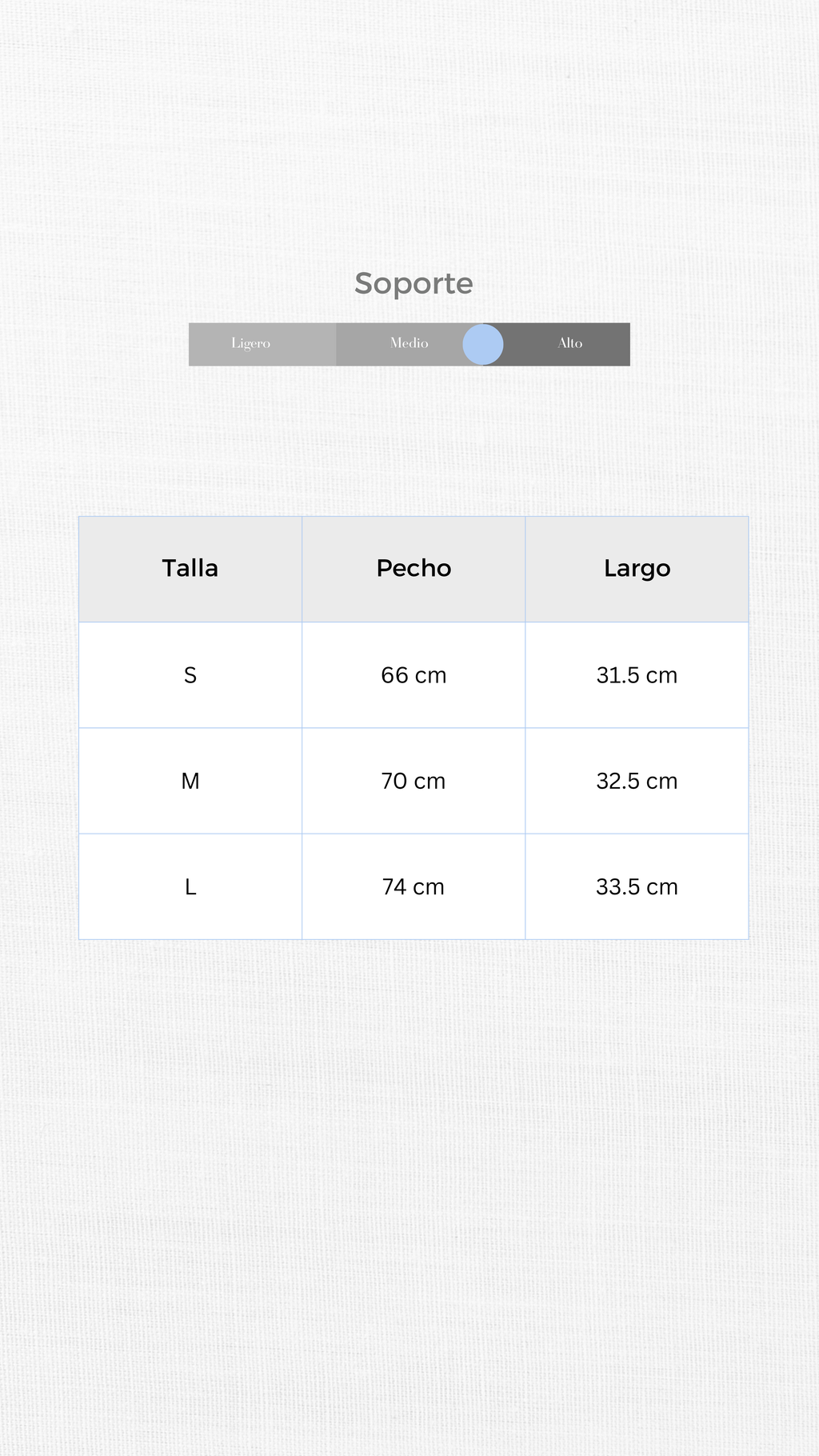
Task: Click the blue support level slider knob
Action: 483,344
